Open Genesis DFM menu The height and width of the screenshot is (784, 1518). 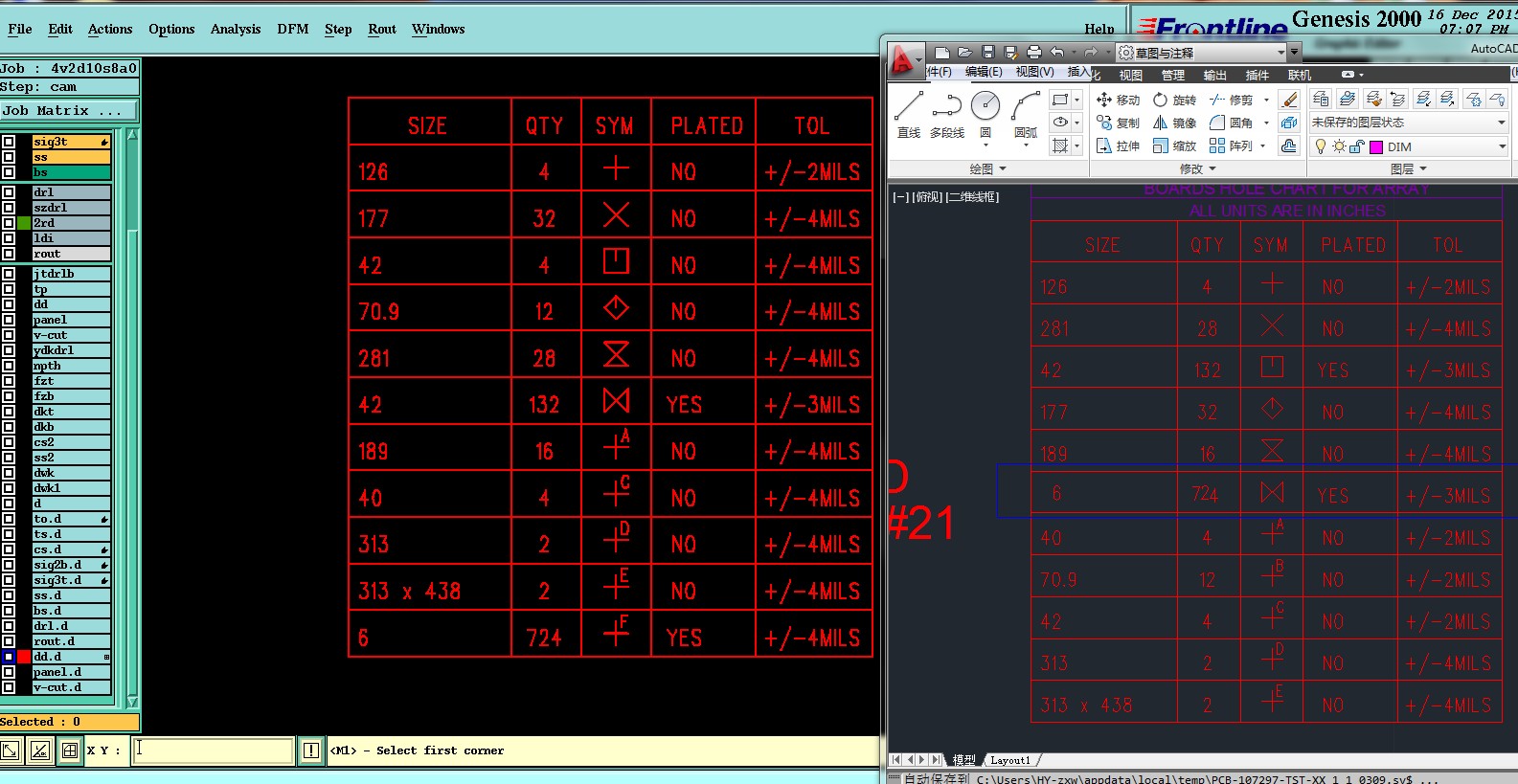[293, 29]
